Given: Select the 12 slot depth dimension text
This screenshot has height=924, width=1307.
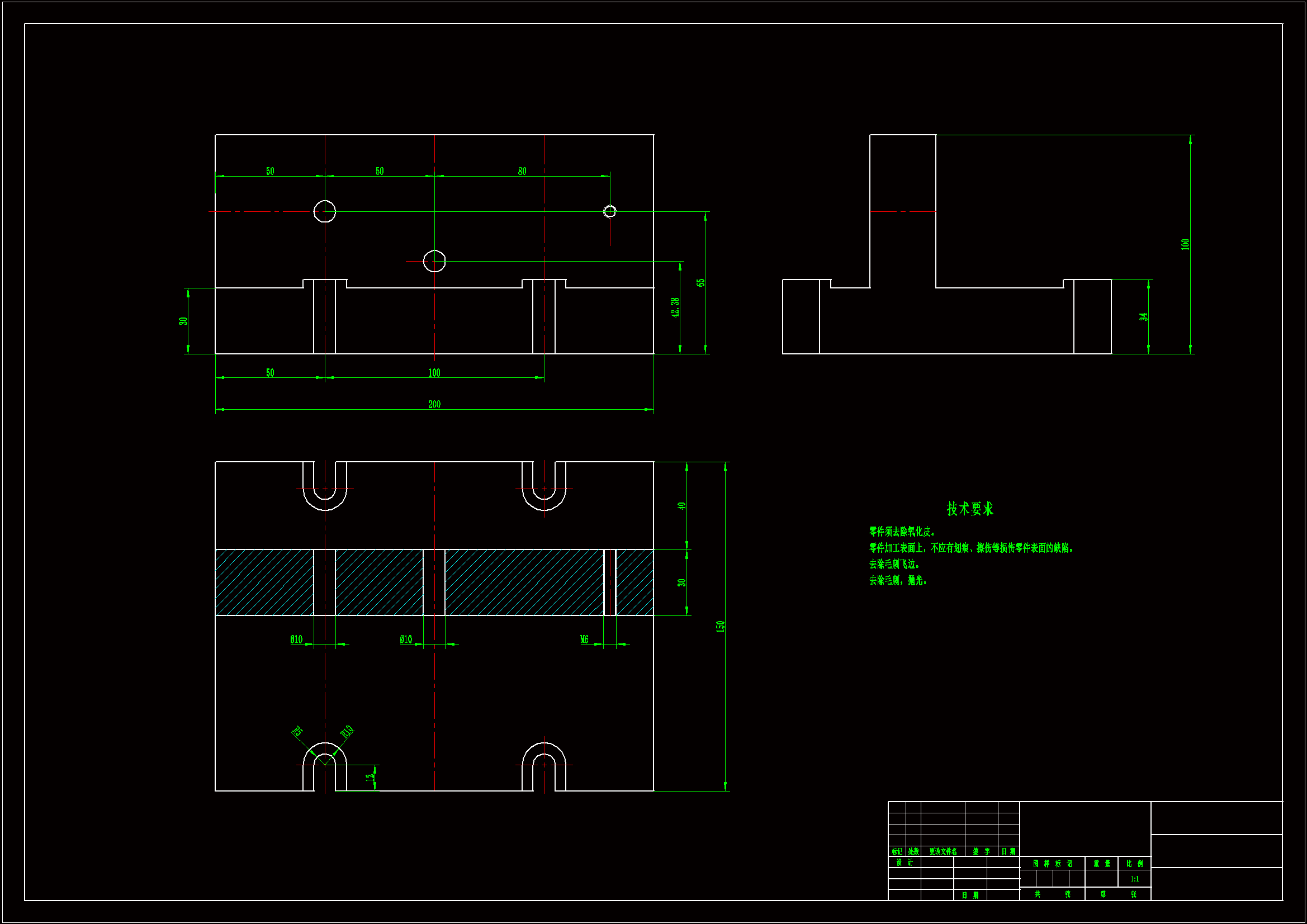Looking at the screenshot, I should coord(370,777).
